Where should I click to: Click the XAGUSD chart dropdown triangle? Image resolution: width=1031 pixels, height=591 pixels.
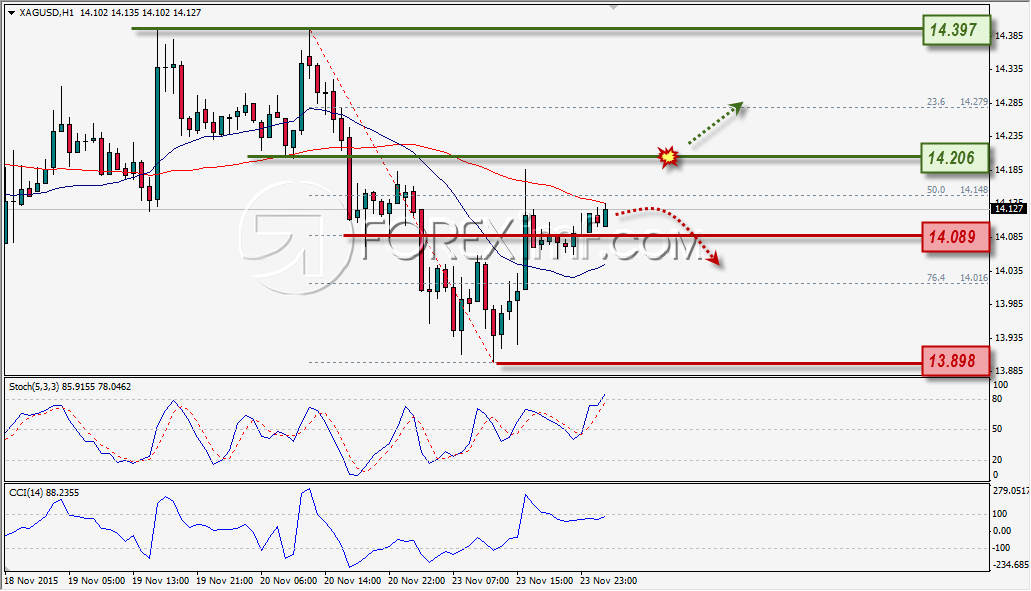point(11,12)
